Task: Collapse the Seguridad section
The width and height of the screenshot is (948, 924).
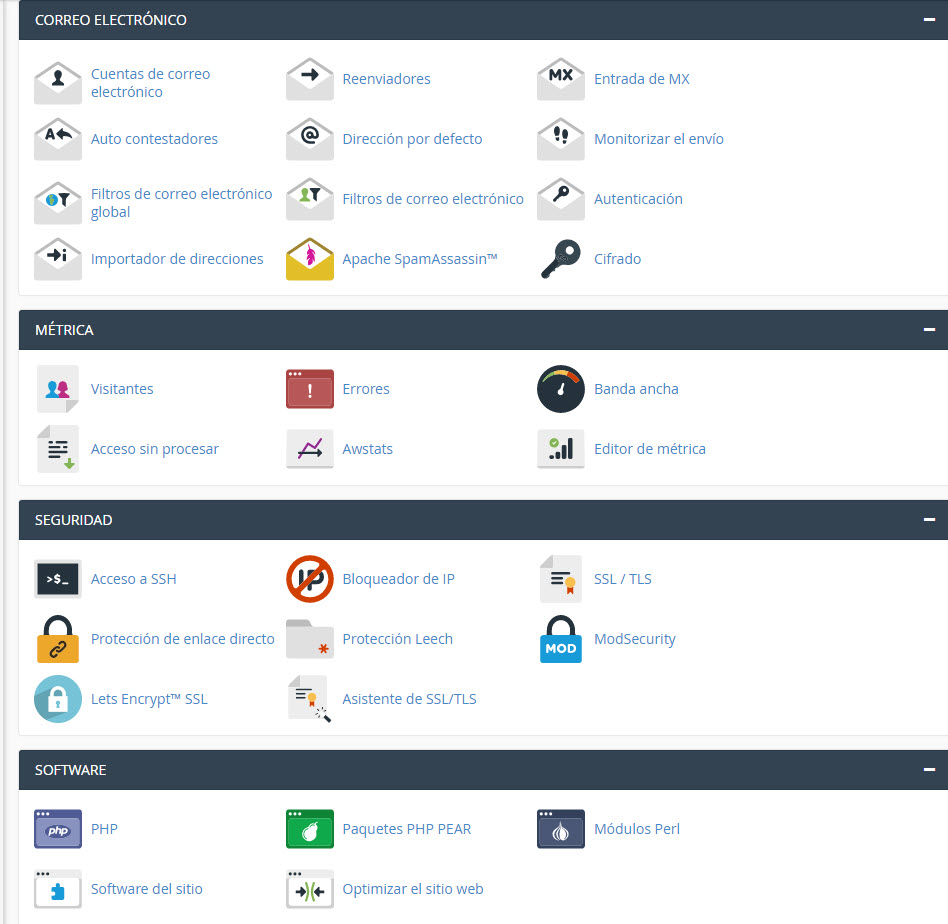Action: click(x=929, y=520)
